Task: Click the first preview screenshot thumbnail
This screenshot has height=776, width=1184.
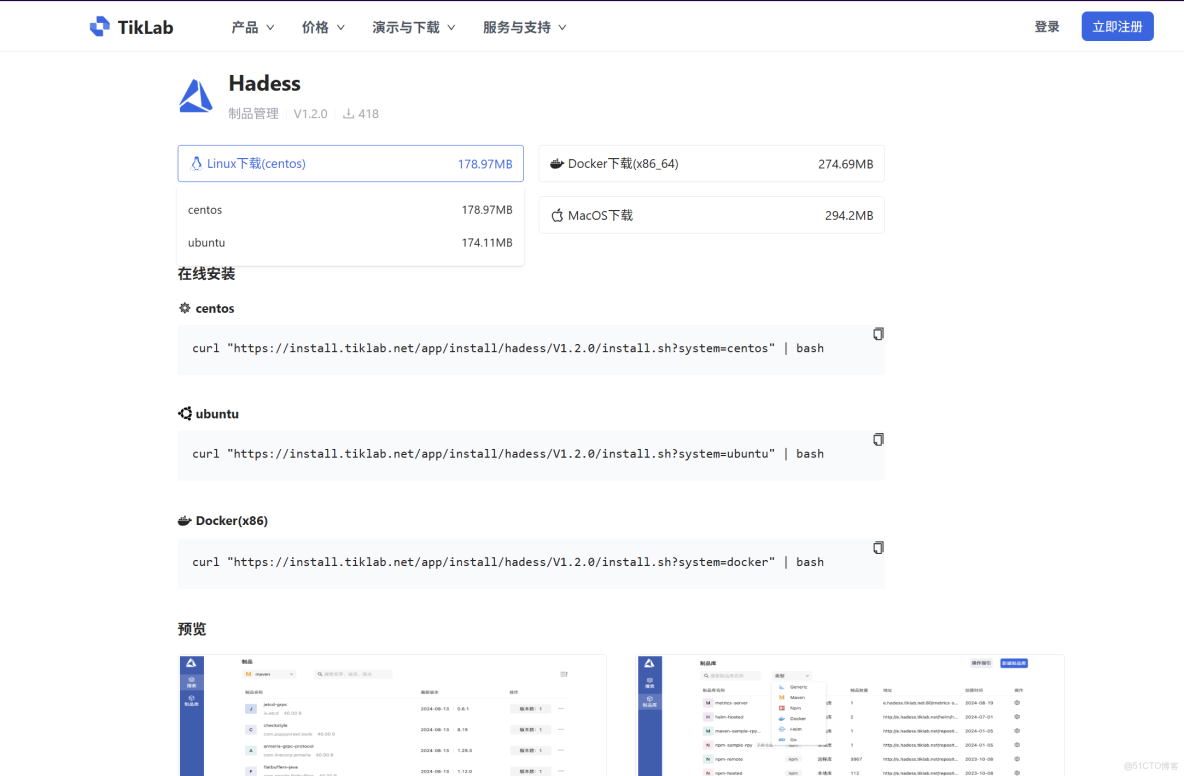Action: tap(392, 716)
